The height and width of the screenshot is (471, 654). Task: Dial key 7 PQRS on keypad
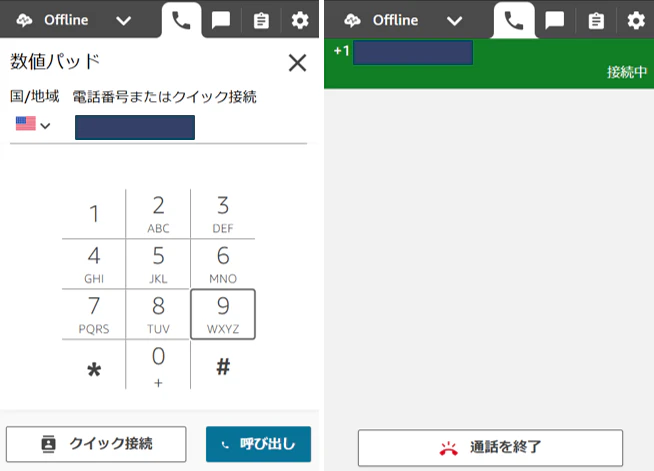pyautogui.click(x=94, y=314)
